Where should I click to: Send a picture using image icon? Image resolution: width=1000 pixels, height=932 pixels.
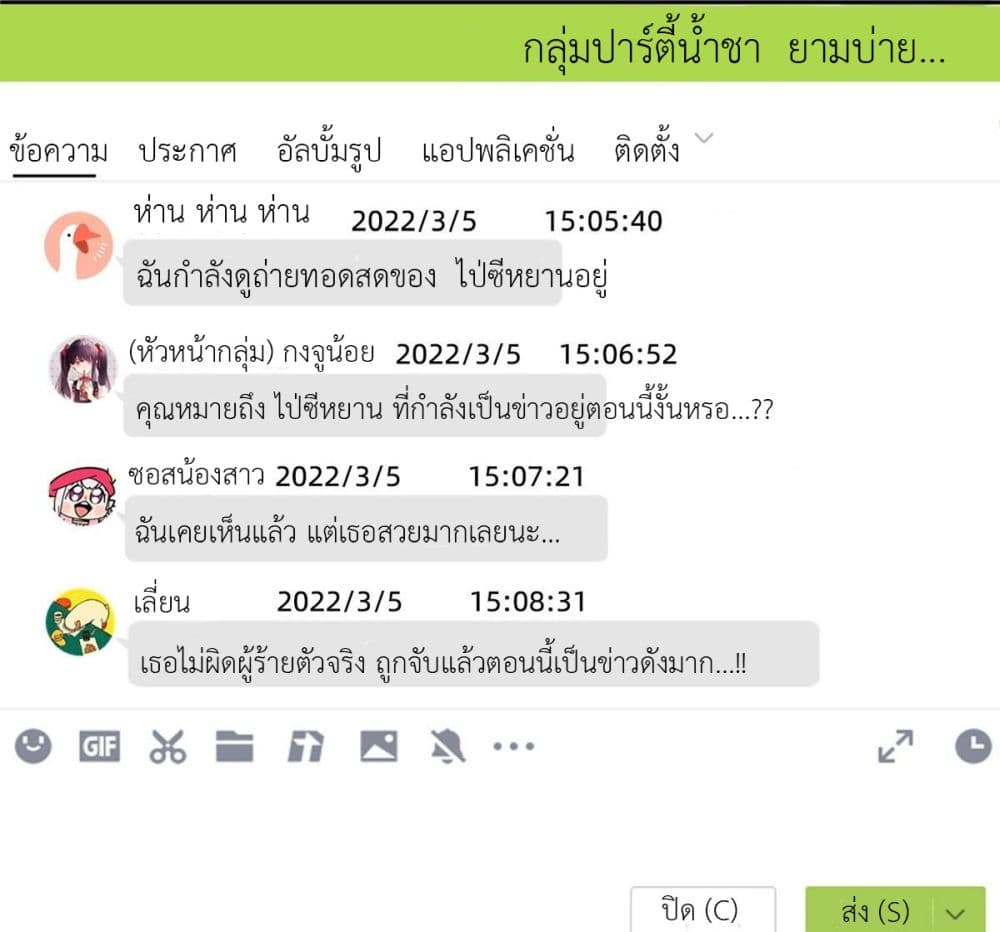click(x=379, y=746)
